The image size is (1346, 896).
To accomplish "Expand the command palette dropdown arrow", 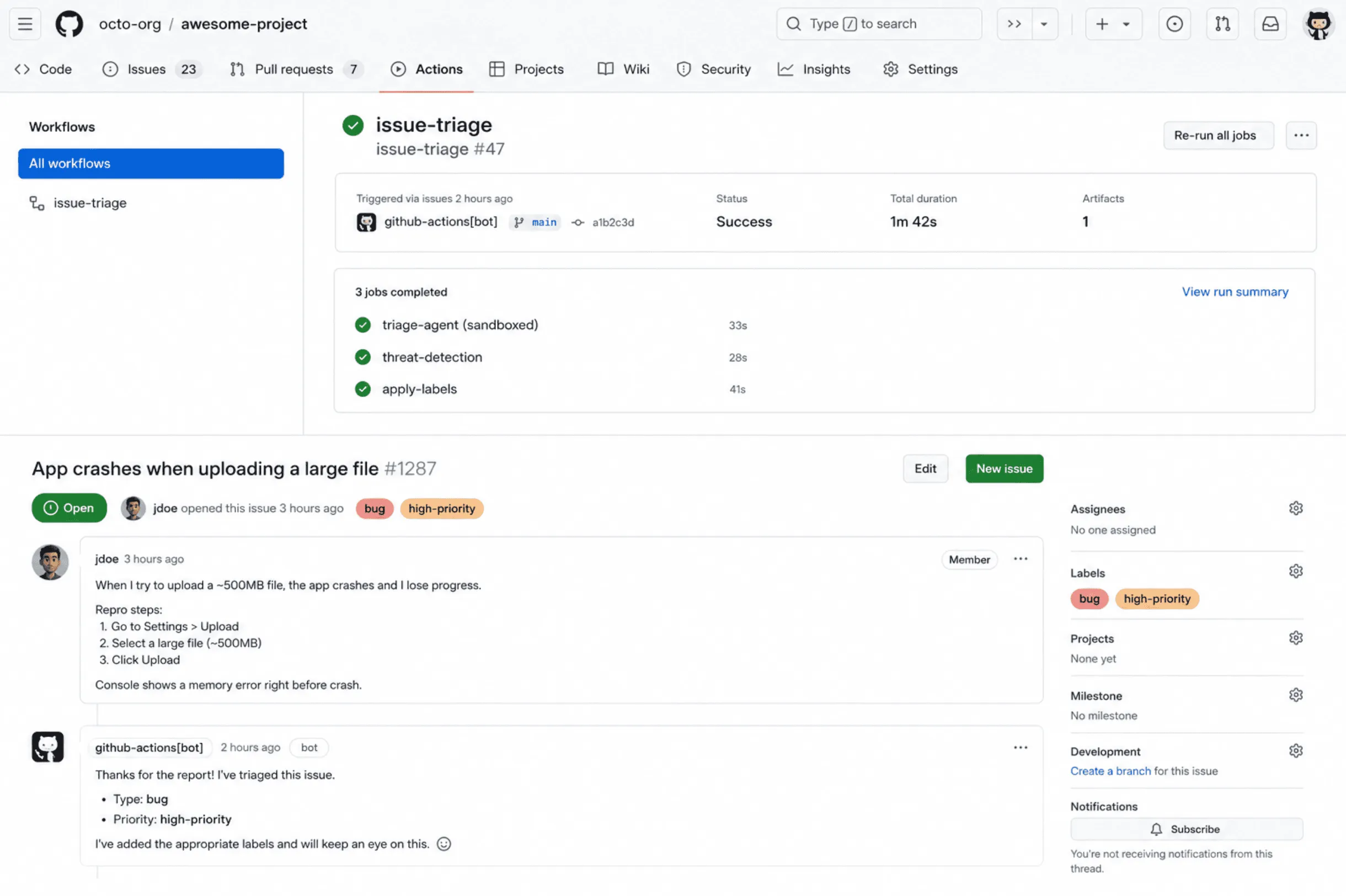I will 1044,24.
